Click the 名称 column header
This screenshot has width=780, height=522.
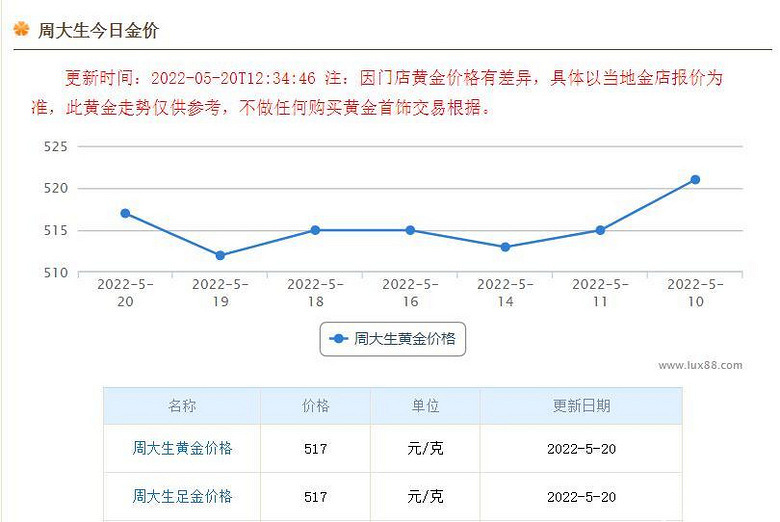tap(182, 406)
